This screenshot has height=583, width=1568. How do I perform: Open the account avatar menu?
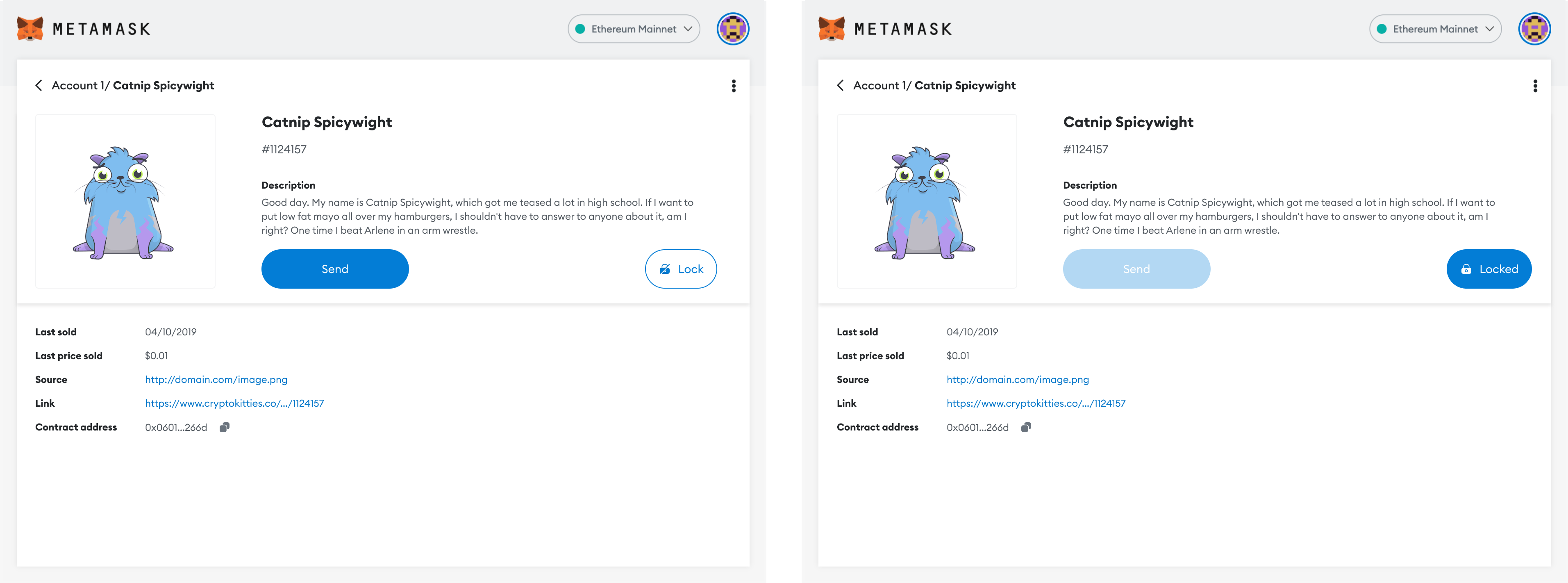(x=733, y=29)
